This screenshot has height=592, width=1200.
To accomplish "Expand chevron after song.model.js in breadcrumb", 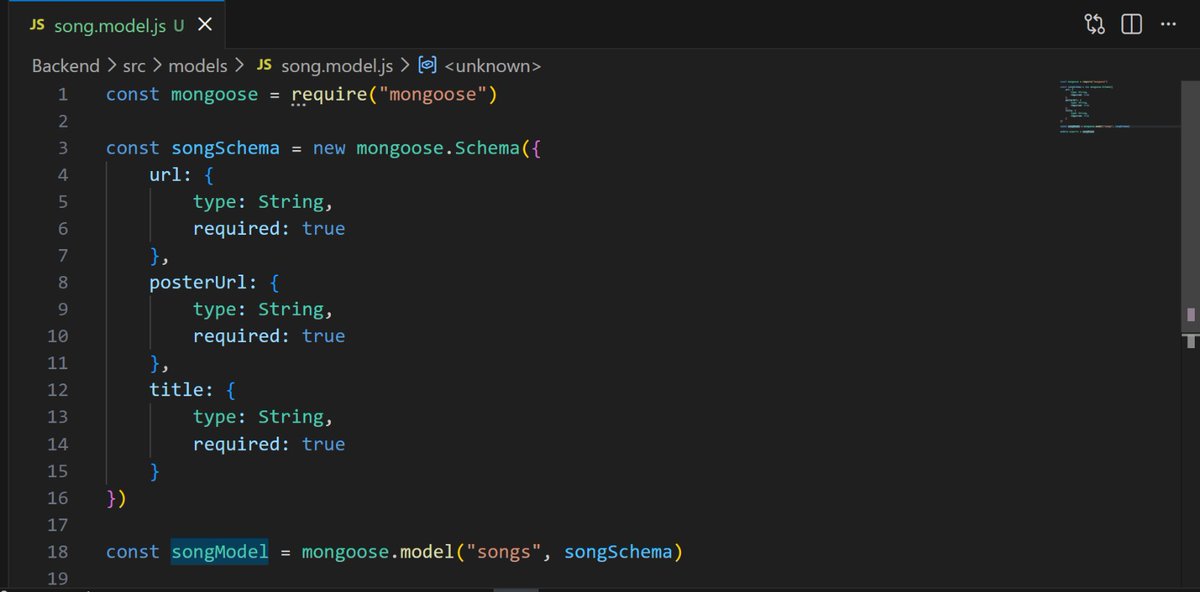I will (x=406, y=66).
